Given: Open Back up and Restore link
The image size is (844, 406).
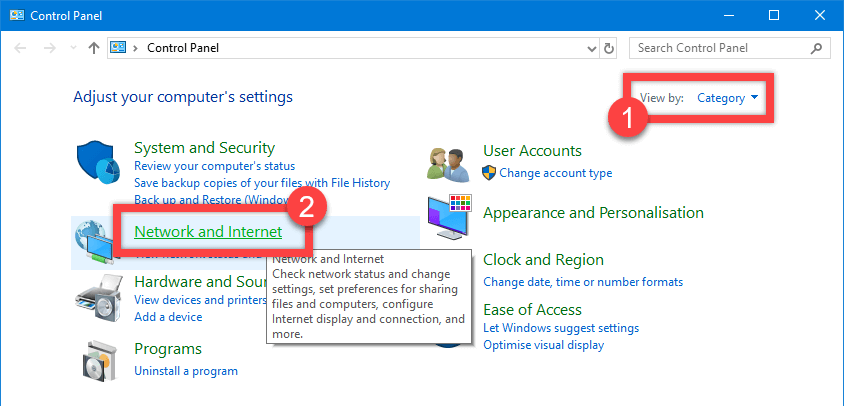Looking at the screenshot, I should click(213, 200).
